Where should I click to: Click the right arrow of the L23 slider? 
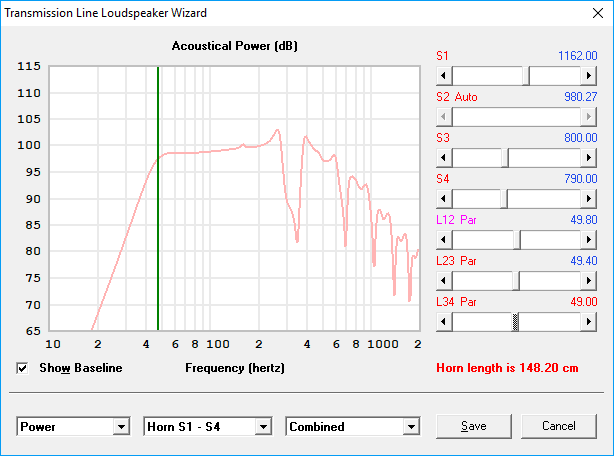589,281
